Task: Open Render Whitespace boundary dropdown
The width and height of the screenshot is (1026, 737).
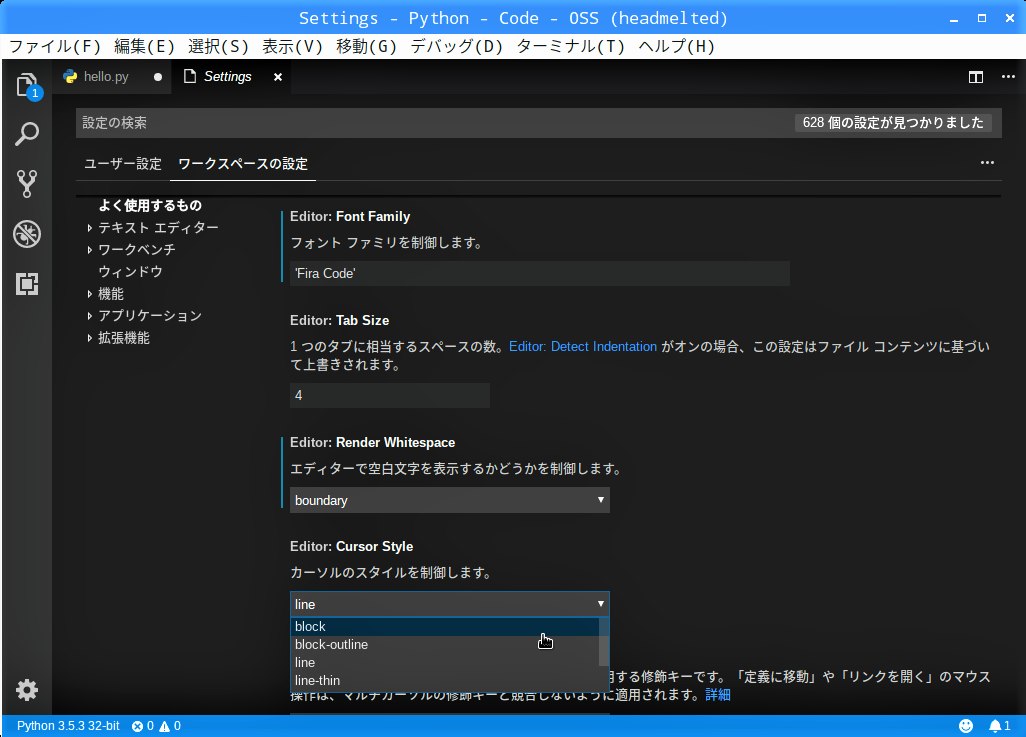Action: pyautogui.click(x=450, y=500)
